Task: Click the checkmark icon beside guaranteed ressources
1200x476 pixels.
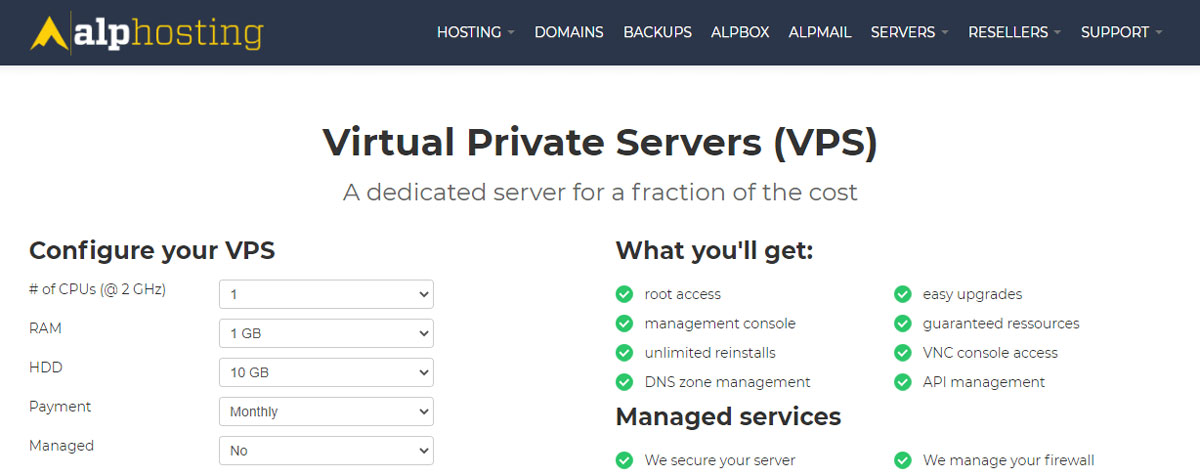Action: tap(903, 323)
